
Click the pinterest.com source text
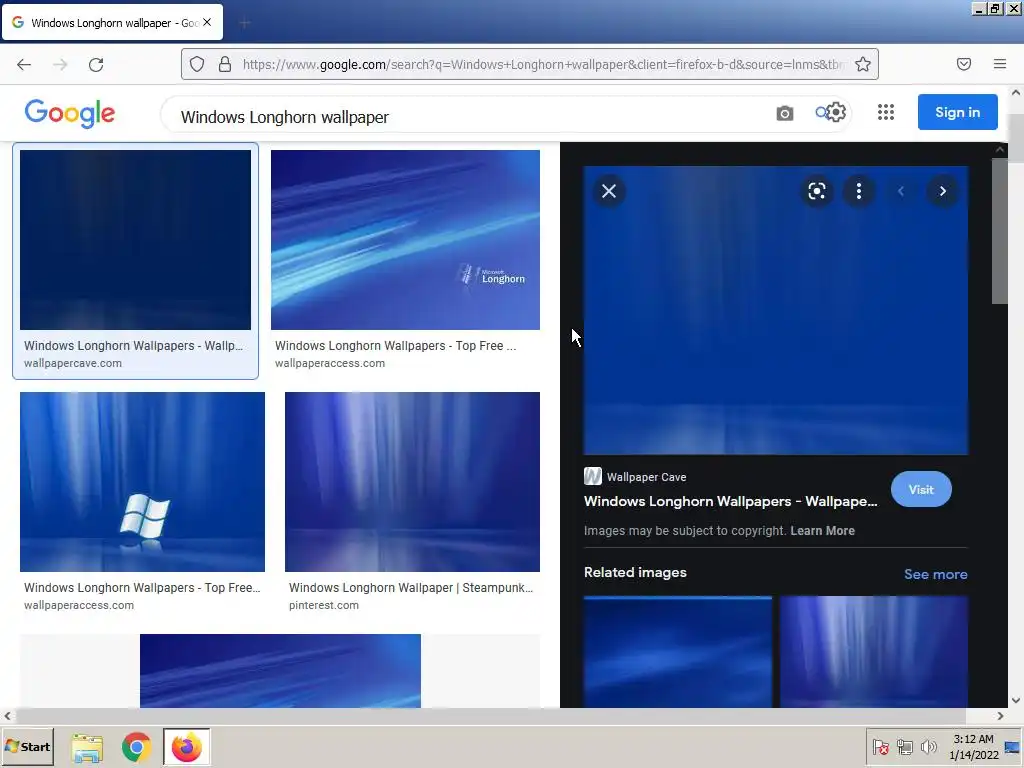point(324,605)
